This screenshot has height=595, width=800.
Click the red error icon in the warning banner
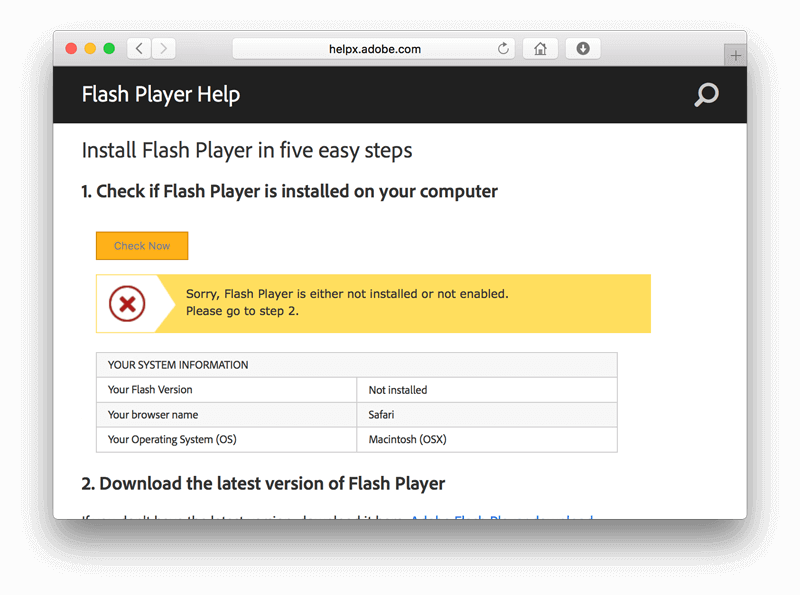pyautogui.click(x=128, y=303)
